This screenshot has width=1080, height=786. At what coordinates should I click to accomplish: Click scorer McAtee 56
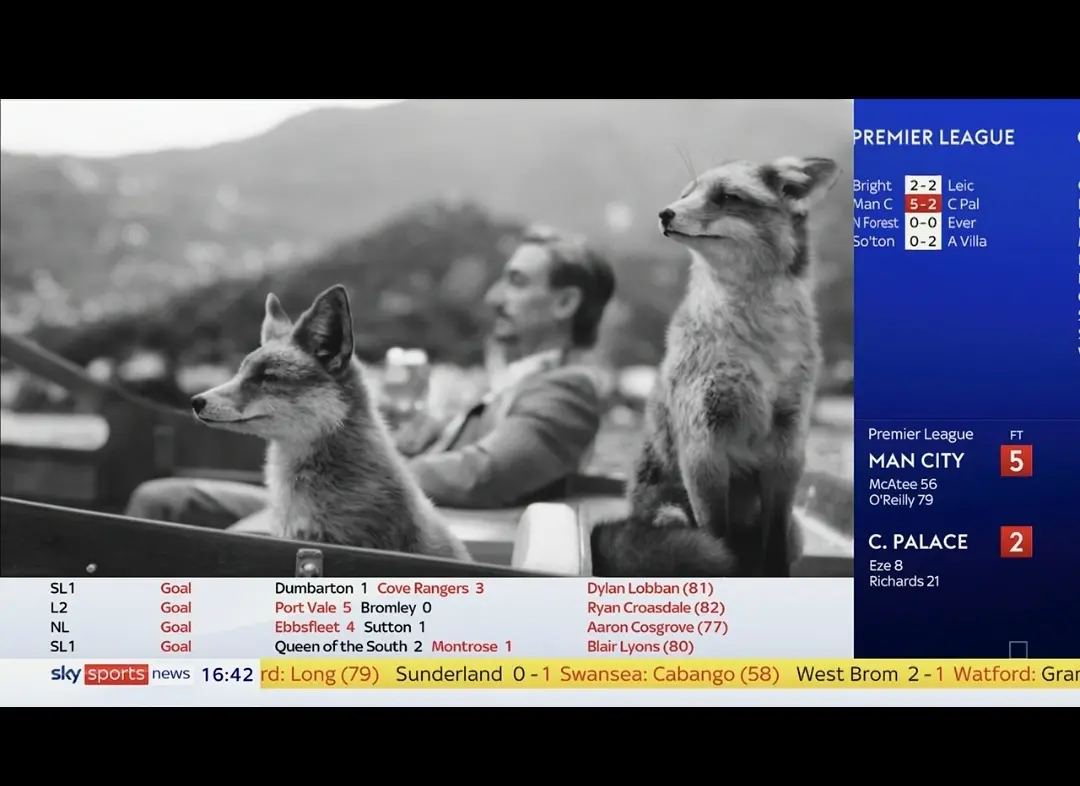tap(902, 484)
